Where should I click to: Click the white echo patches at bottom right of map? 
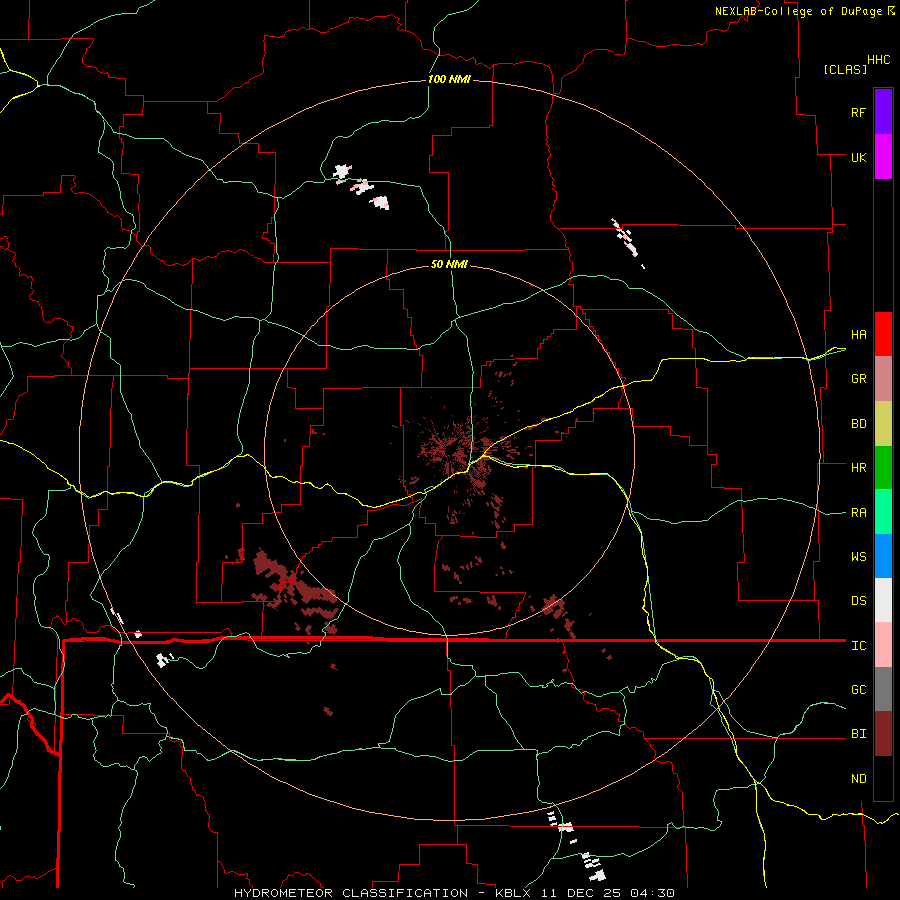click(577, 844)
